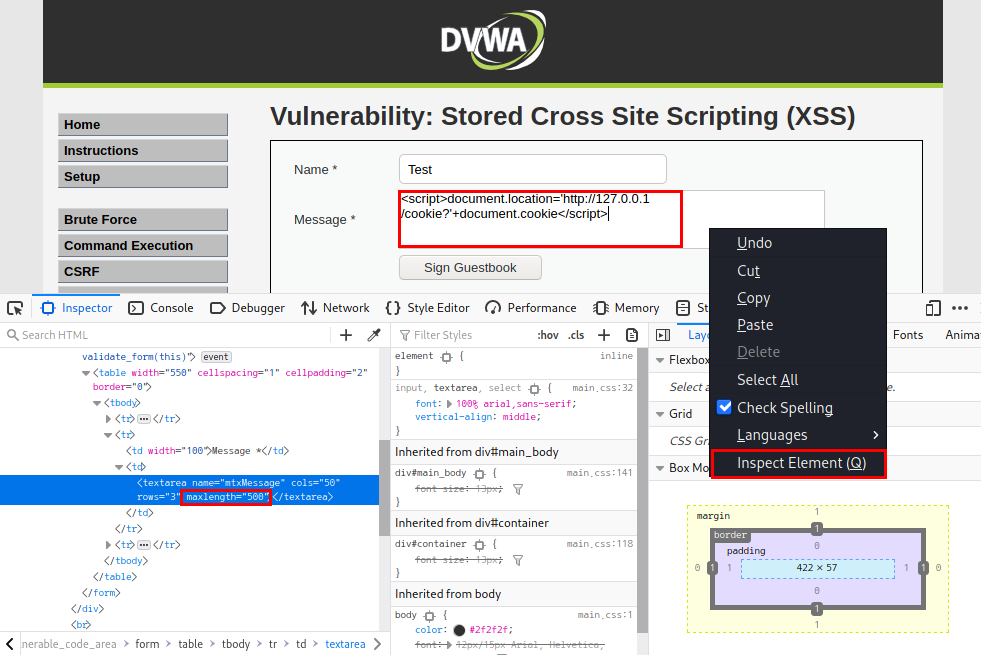This screenshot has height=655, width=981.
Task: Click the event badge on the form
Action: pyautogui.click(x=216, y=357)
